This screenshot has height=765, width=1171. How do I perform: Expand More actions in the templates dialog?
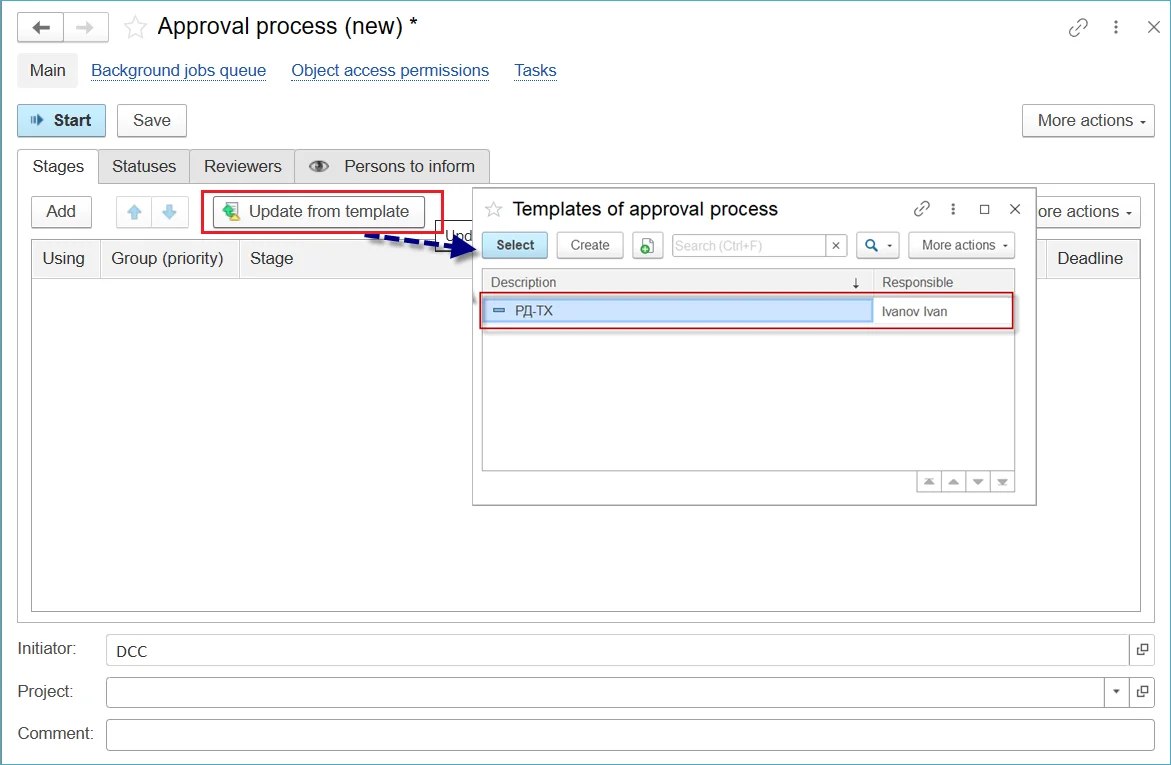(961, 245)
